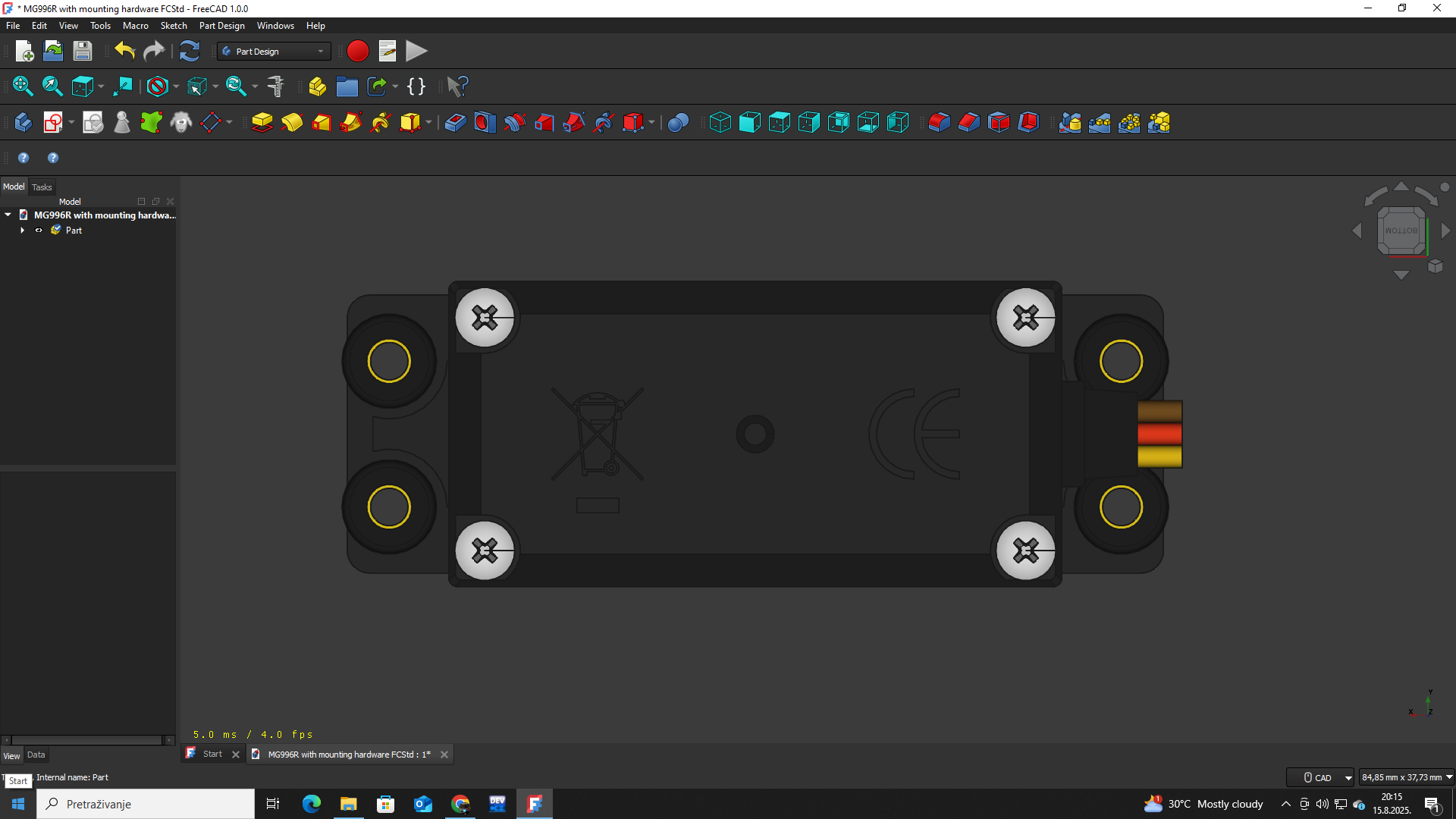The height and width of the screenshot is (819, 1456).
Task: Click the Fillet tool icon
Action: tap(939, 123)
